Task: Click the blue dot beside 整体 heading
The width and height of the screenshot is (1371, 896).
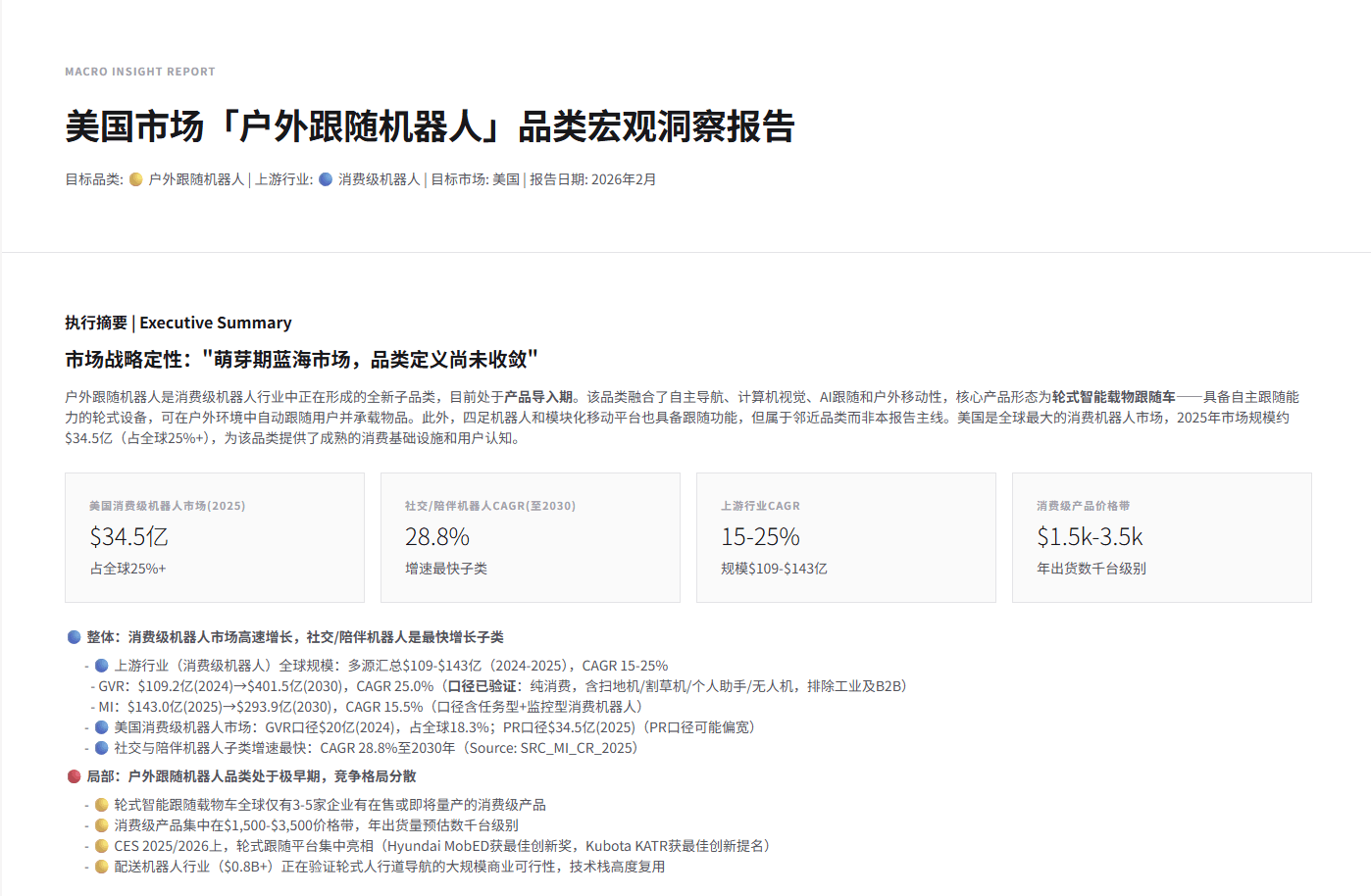Action: click(x=74, y=637)
